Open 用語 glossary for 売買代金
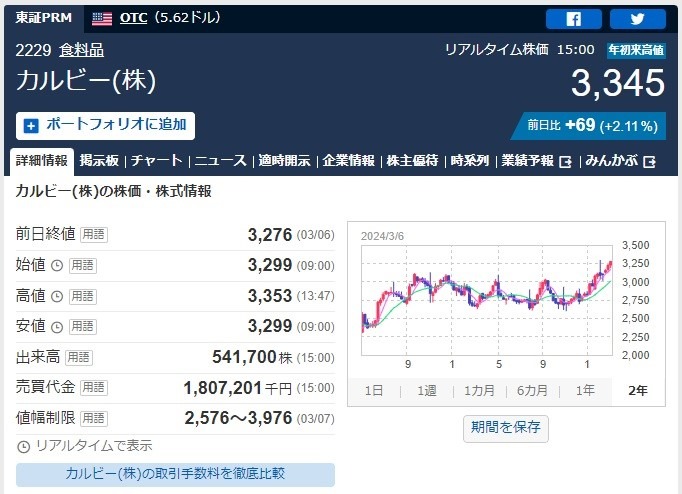This screenshot has width=682, height=494. [x=94, y=387]
